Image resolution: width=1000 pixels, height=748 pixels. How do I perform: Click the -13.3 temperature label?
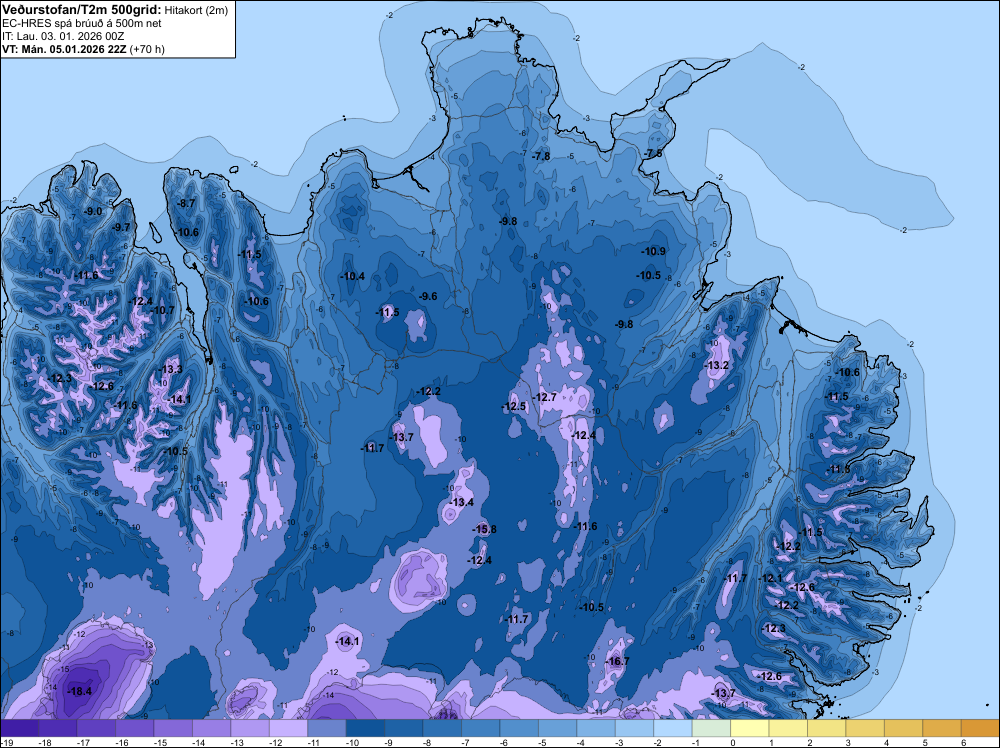(x=171, y=369)
